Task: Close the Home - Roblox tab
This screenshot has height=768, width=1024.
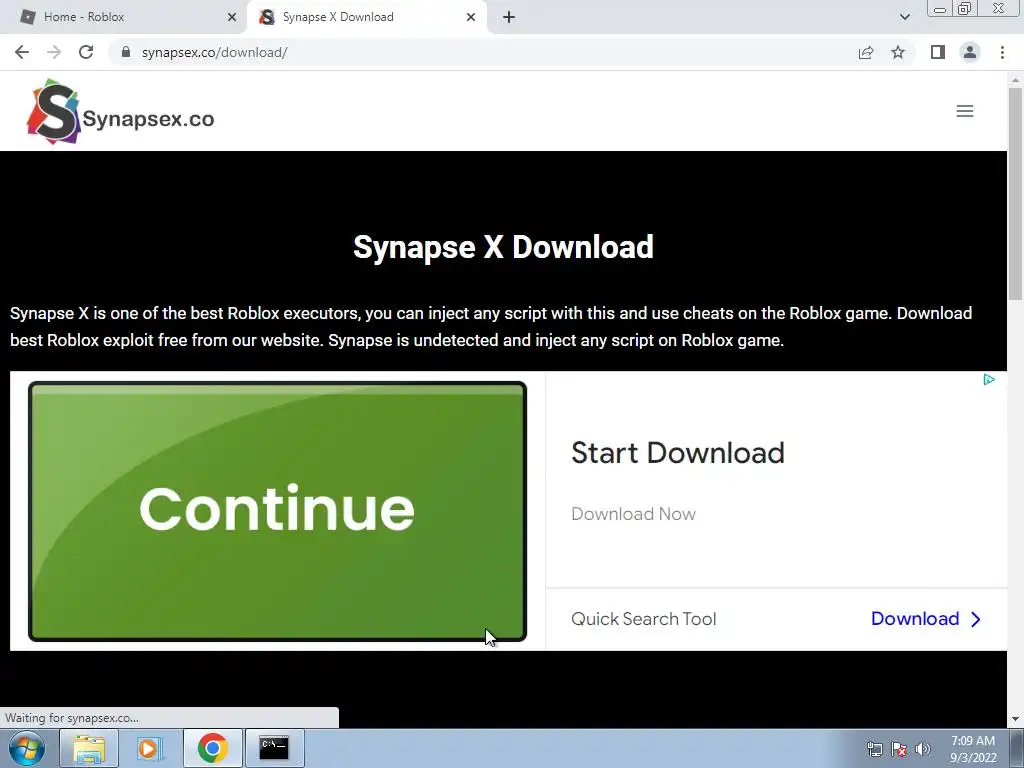Action: point(232,17)
